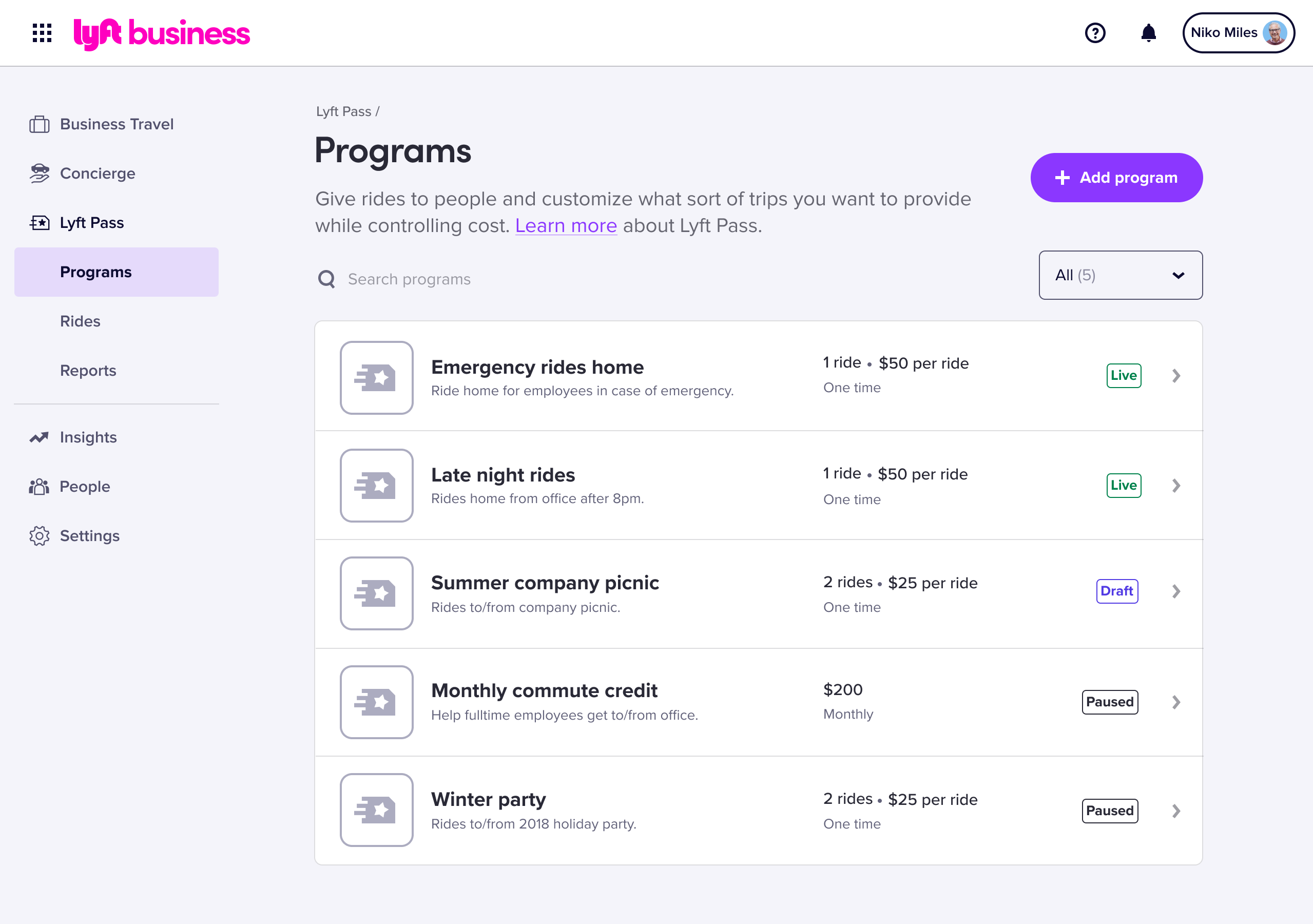
Task: Follow the Learn more link
Action: [x=566, y=226]
